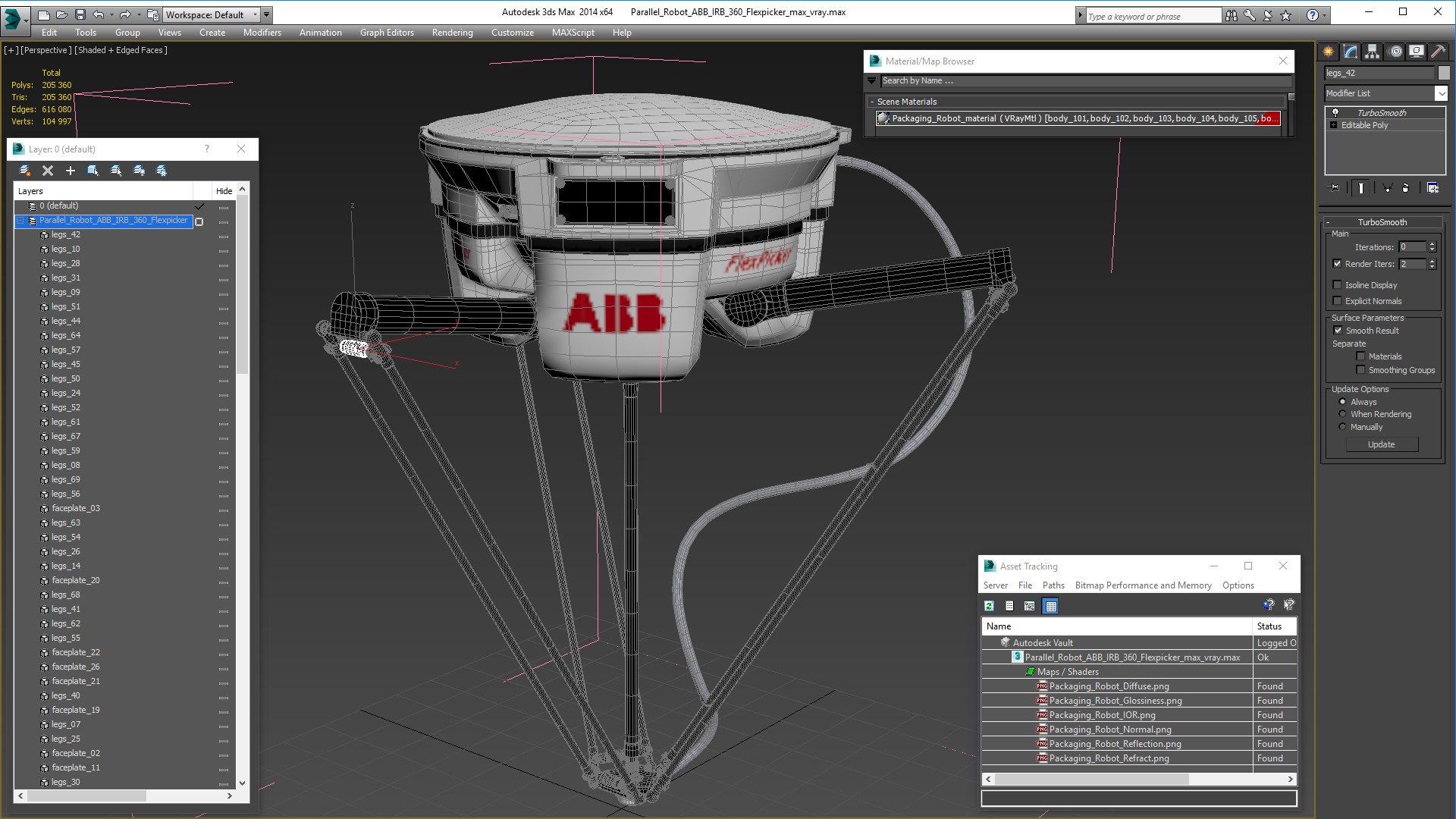
Task: Click the object color swatch next to legs_42
Action: point(1444,73)
